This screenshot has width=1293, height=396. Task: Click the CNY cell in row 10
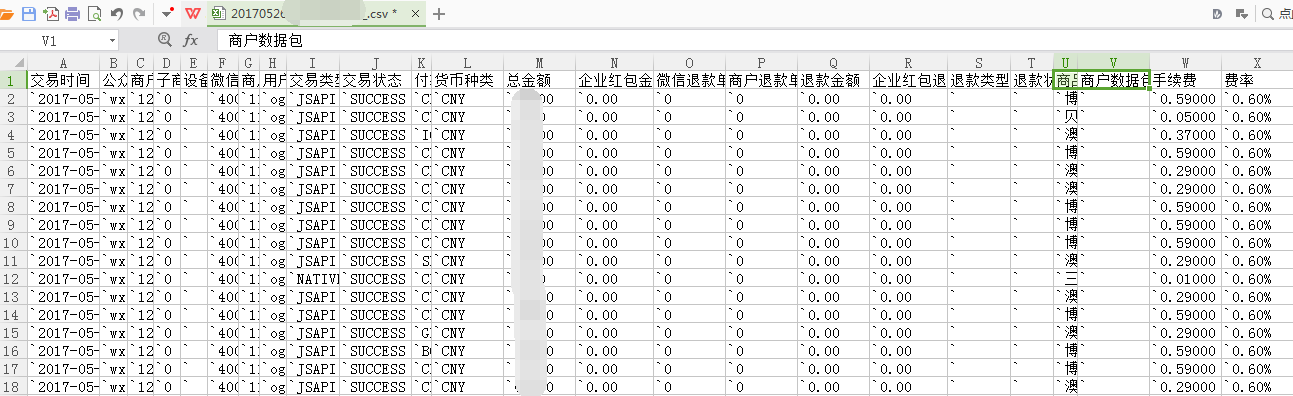467,242
